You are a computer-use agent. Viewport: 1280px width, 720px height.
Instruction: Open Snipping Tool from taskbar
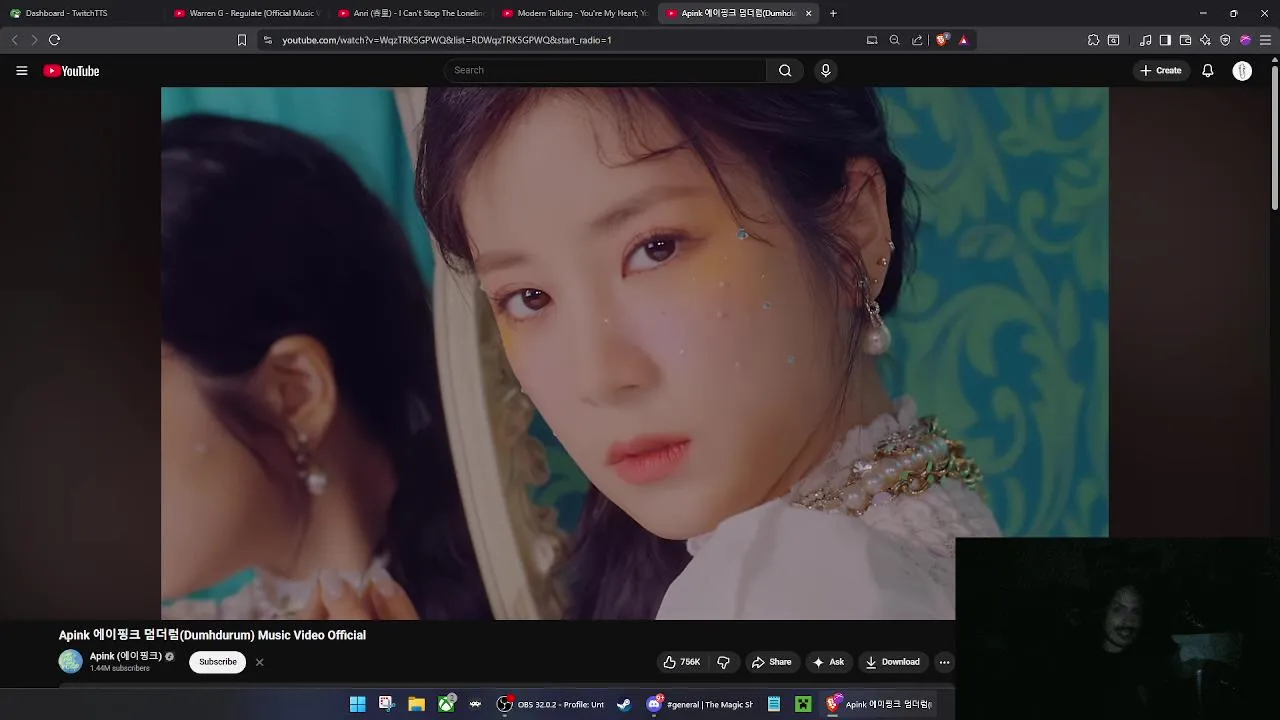(387, 704)
